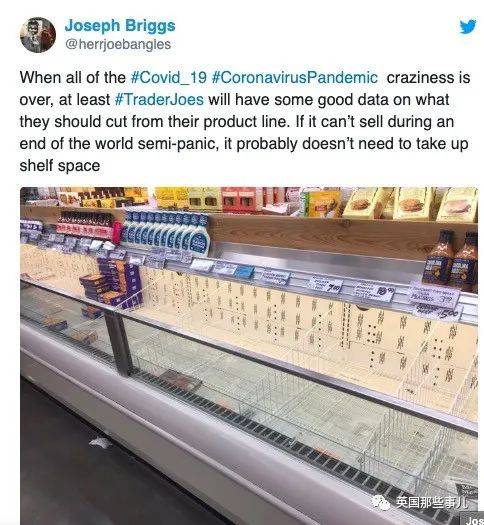Open the @herrjoebangles handle
This screenshot has height=525, width=484.
click(x=118, y=44)
